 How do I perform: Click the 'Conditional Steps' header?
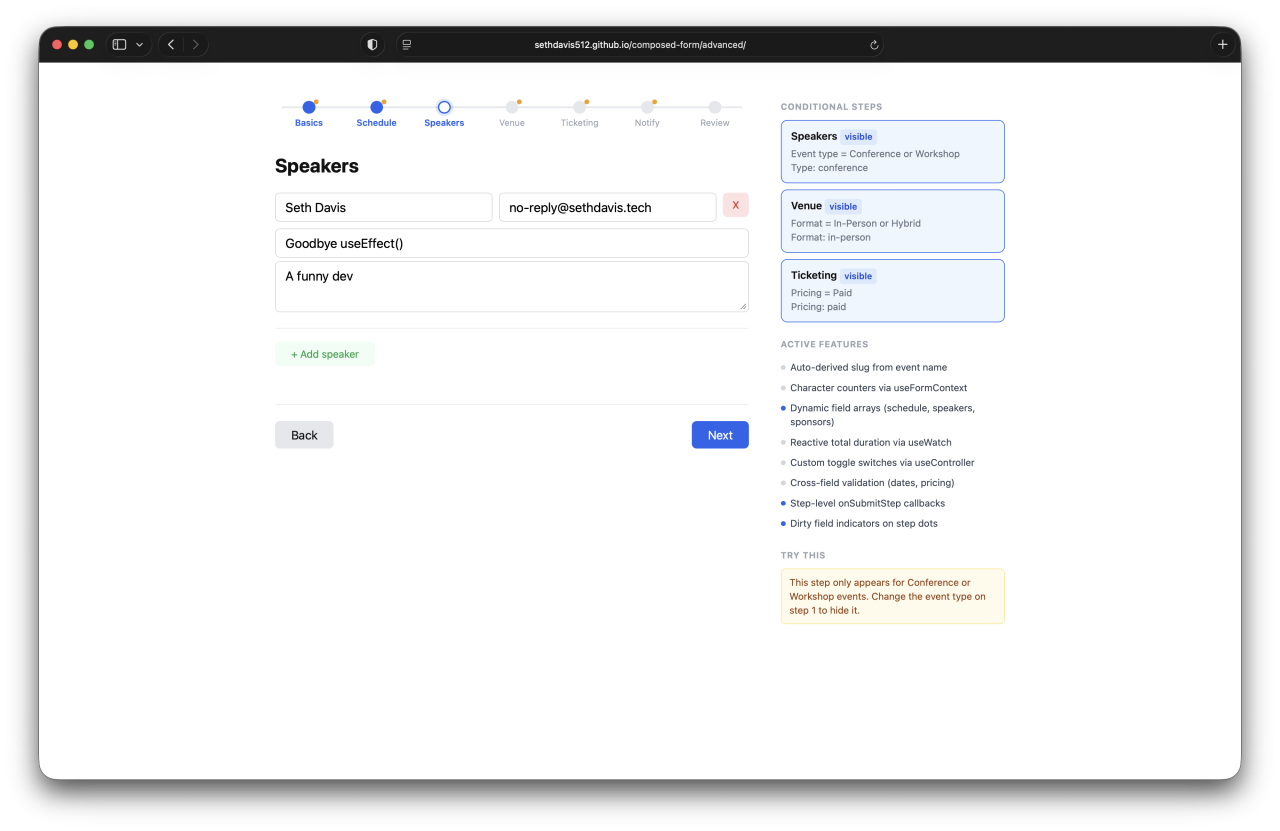click(832, 107)
